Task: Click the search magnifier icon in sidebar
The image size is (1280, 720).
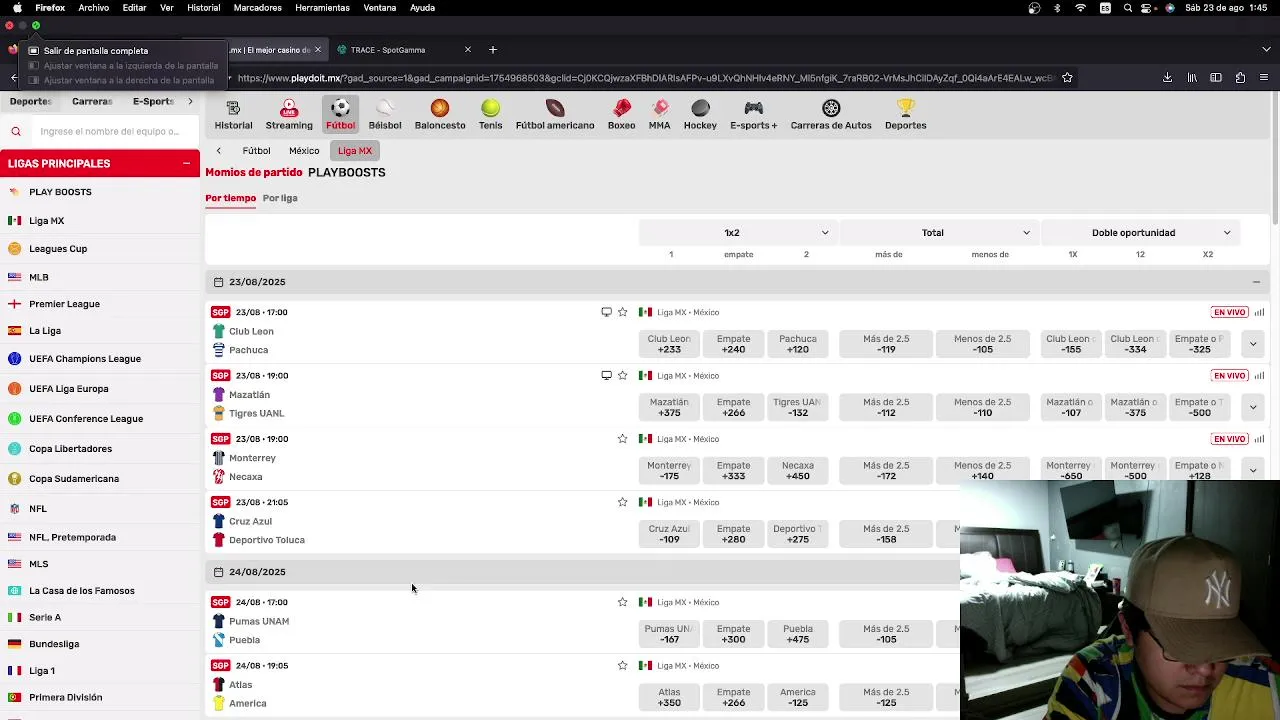Action: coord(16,131)
